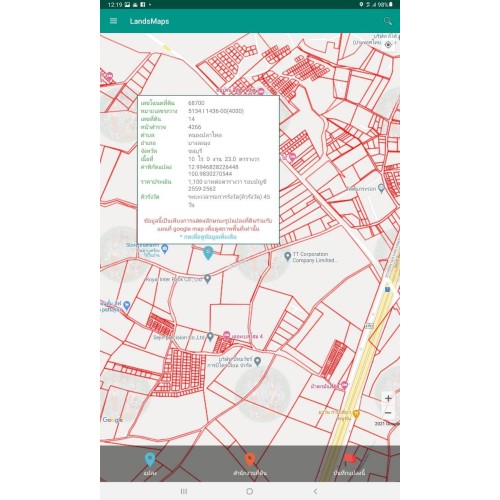
Task: Select land number value 14
Action: 191,119
